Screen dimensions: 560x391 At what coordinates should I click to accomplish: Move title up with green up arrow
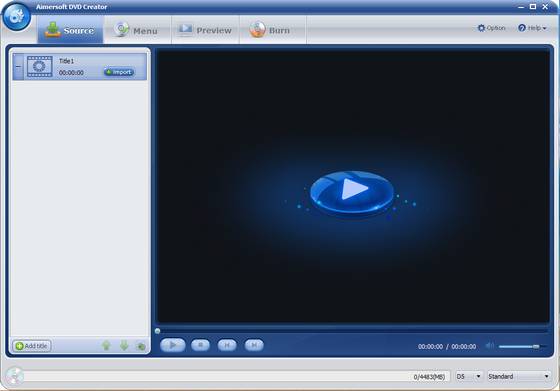coord(106,346)
